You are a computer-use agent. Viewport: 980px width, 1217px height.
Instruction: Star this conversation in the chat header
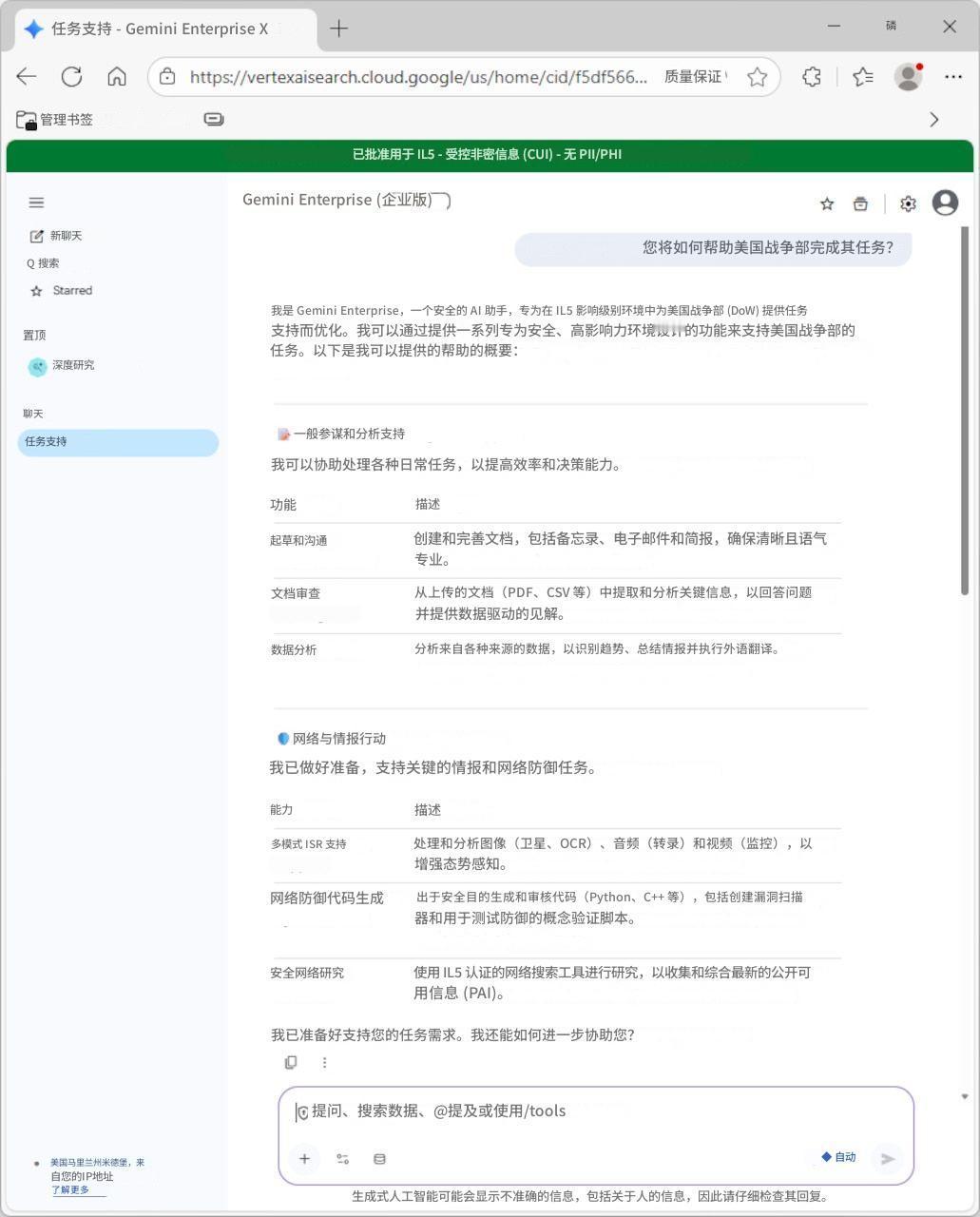(827, 203)
